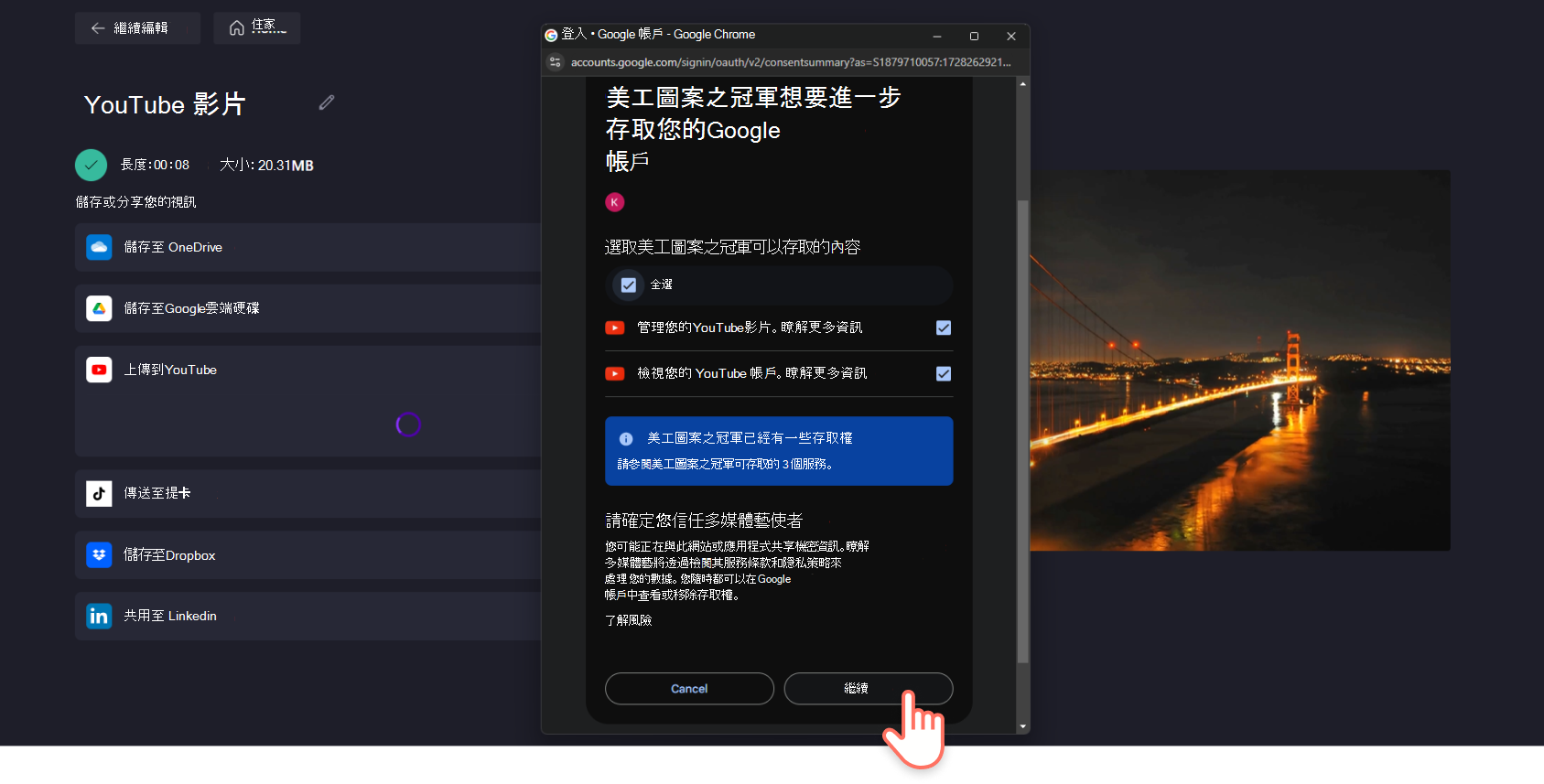The image size is (1544, 784).
Task: Click the 繼續 button to continue
Action: pyautogui.click(x=869, y=689)
